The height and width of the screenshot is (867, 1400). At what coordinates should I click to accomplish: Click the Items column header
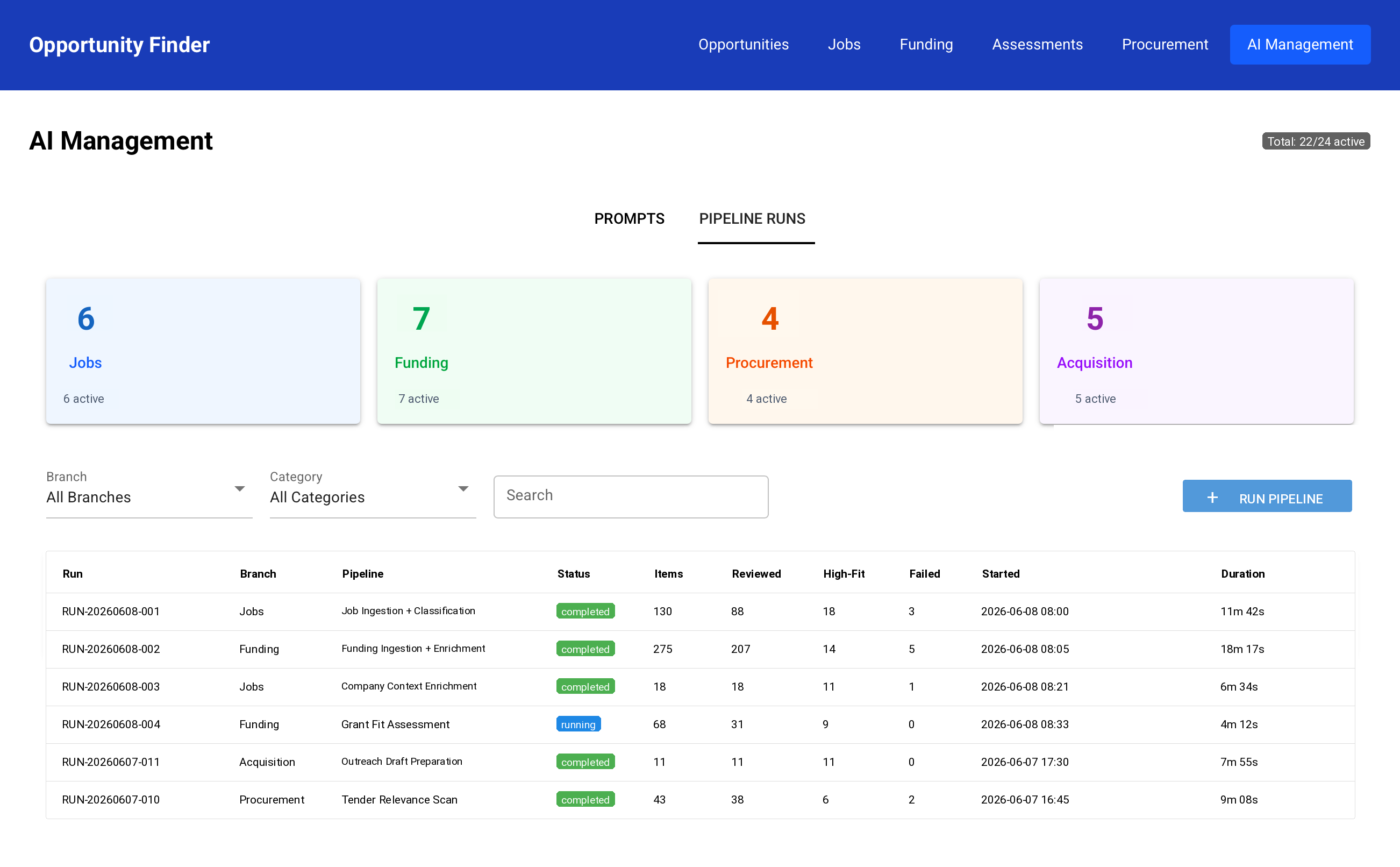(668, 573)
